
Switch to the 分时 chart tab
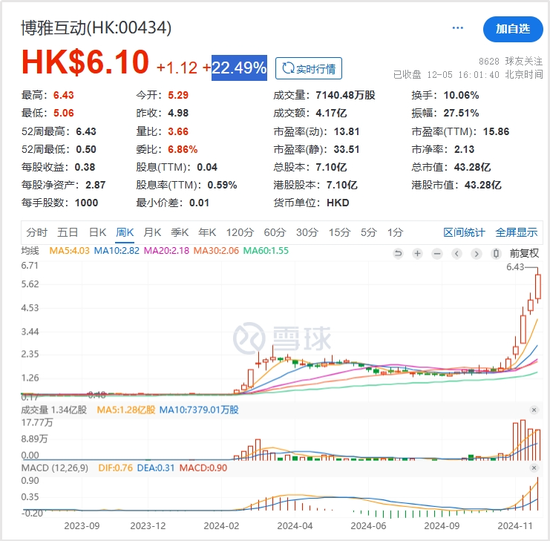coord(37,232)
